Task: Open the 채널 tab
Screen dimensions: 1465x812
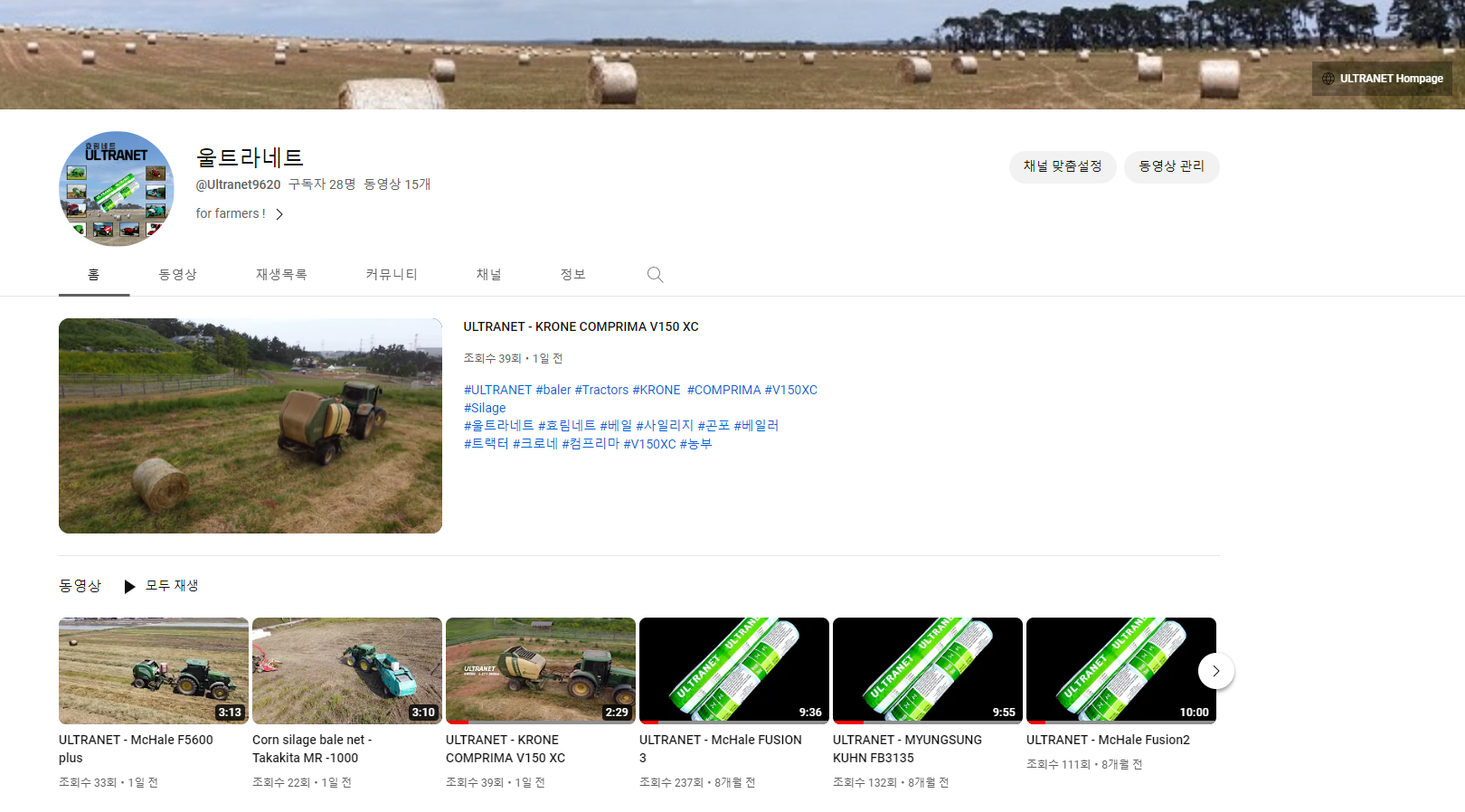Action: (x=489, y=275)
